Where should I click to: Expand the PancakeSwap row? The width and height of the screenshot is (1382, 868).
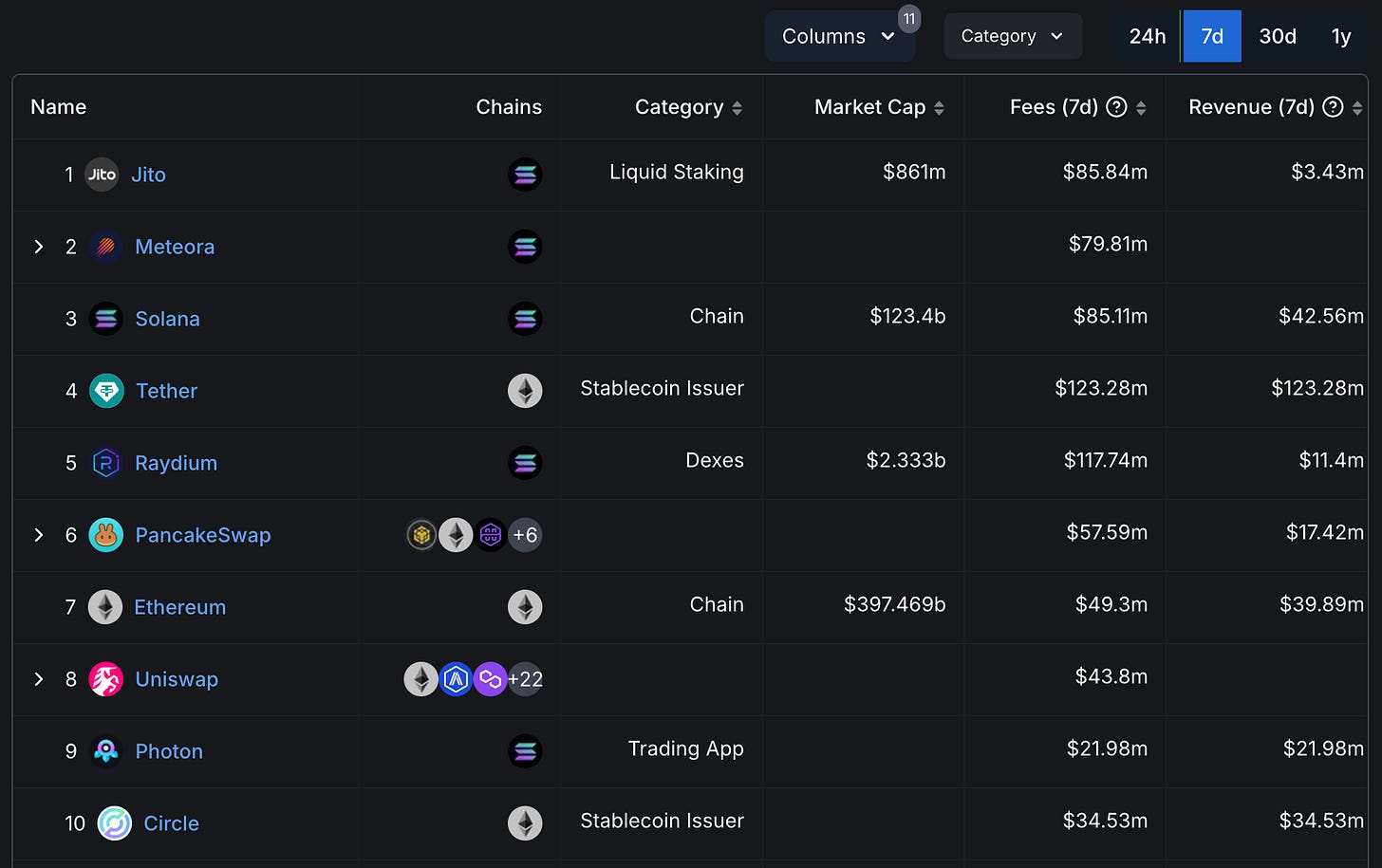(x=39, y=535)
